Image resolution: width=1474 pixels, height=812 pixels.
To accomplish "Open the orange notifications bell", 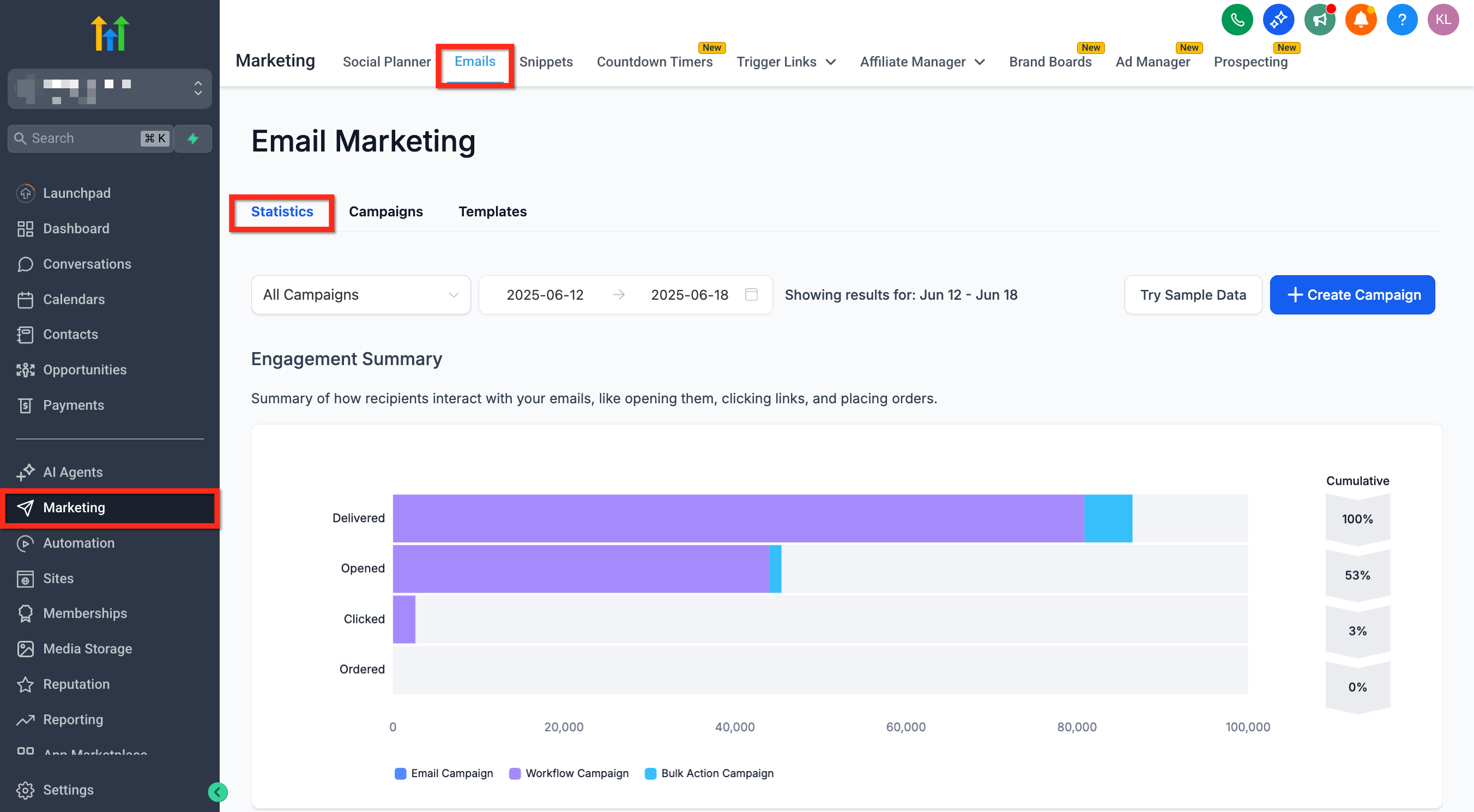I will click(1360, 20).
